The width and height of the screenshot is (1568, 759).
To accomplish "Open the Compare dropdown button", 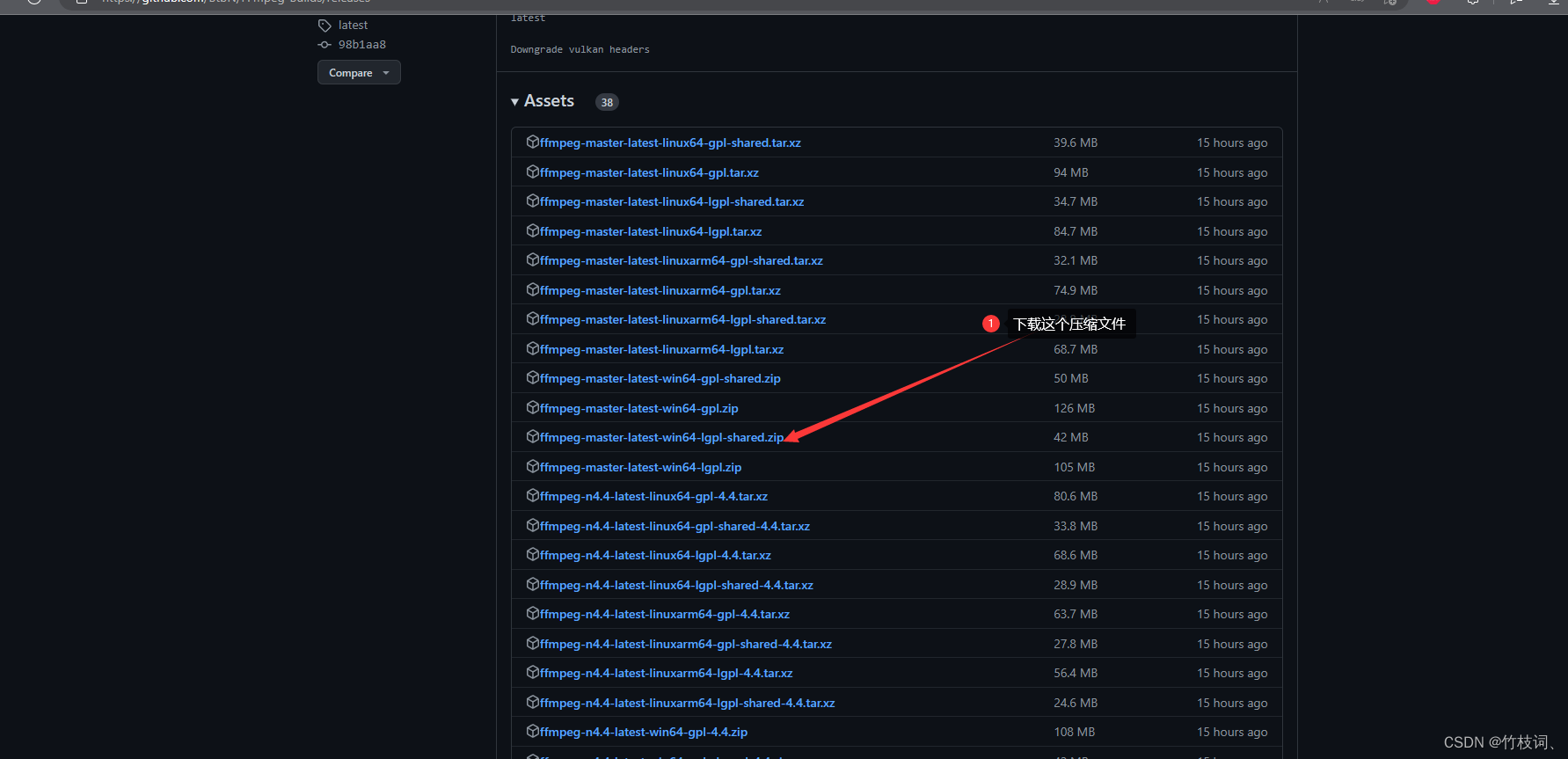I will click(x=359, y=72).
